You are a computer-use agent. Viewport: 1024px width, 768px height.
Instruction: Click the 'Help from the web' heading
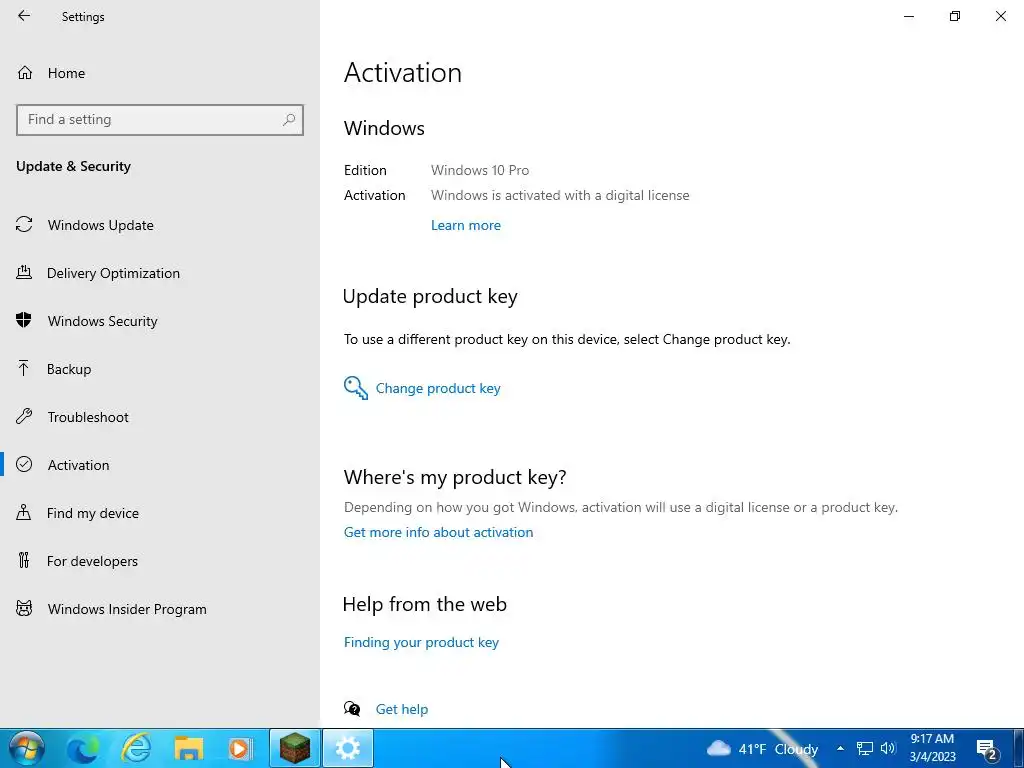425,604
